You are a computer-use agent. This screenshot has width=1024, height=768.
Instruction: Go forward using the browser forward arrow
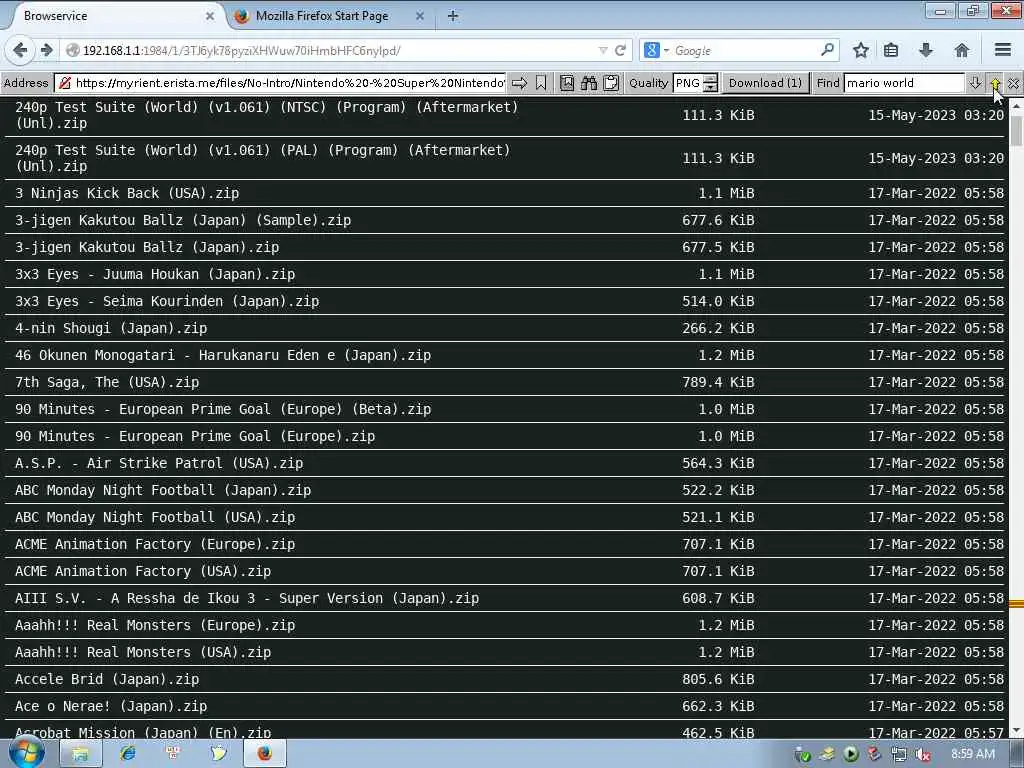pos(46,50)
